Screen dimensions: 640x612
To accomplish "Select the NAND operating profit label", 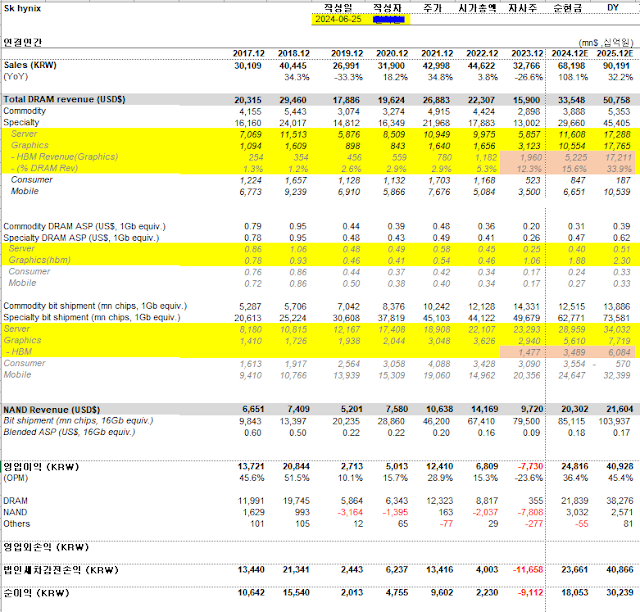I will [x=15, y=512].
